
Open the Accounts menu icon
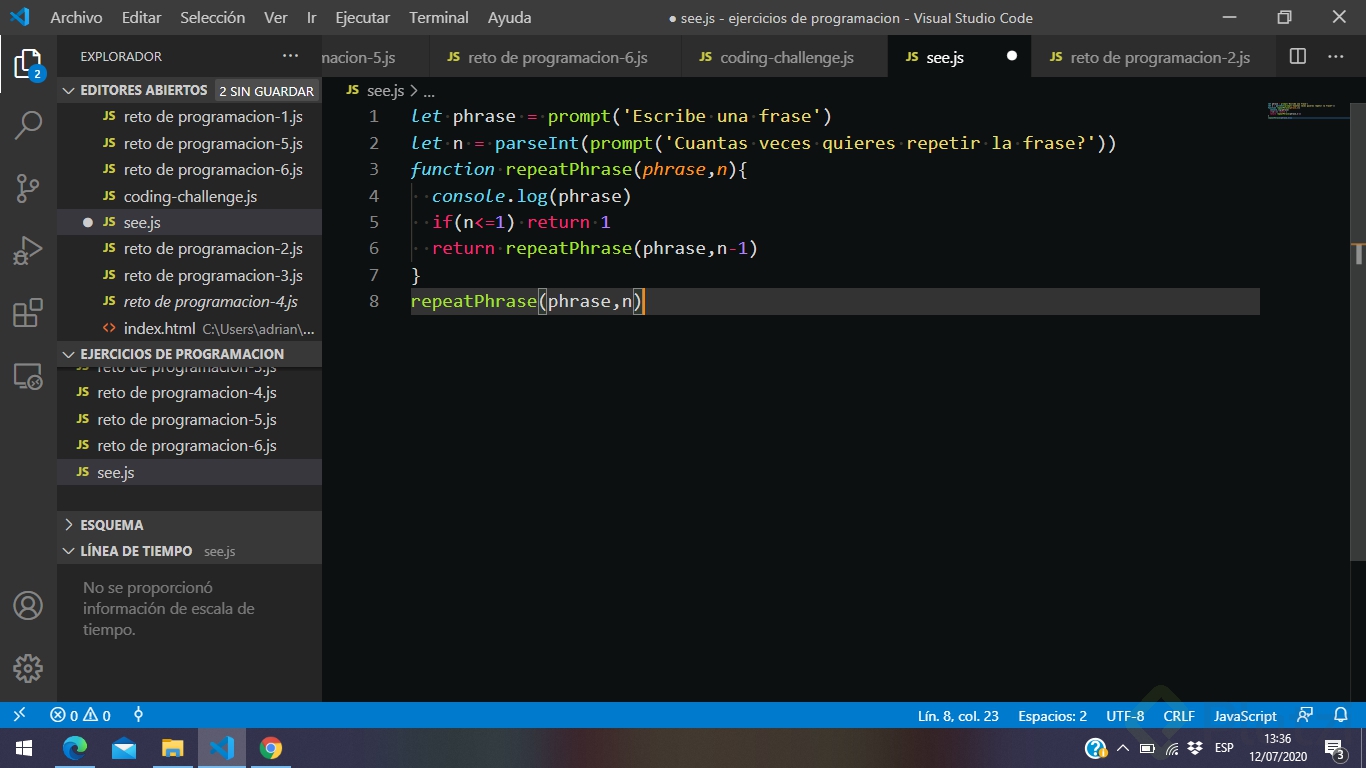(x=28, y=605)
